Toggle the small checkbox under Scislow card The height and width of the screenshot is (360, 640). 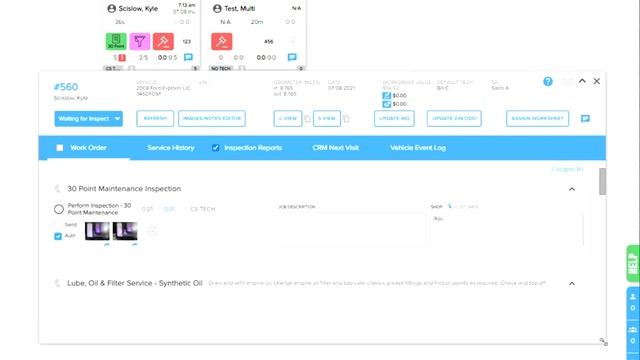point(131,69)
